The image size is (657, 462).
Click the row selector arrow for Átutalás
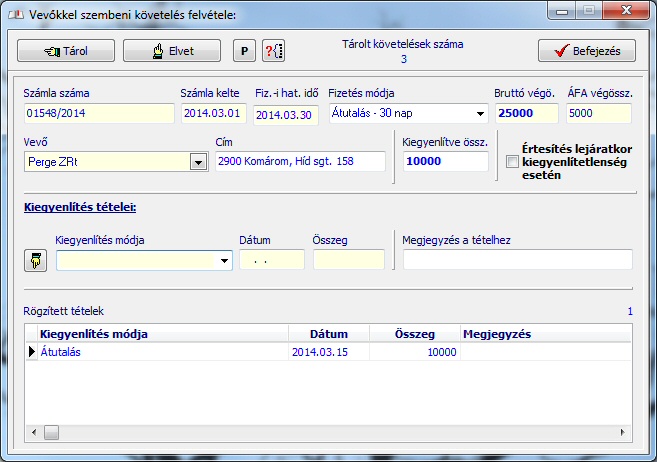[x=31, y=351]
